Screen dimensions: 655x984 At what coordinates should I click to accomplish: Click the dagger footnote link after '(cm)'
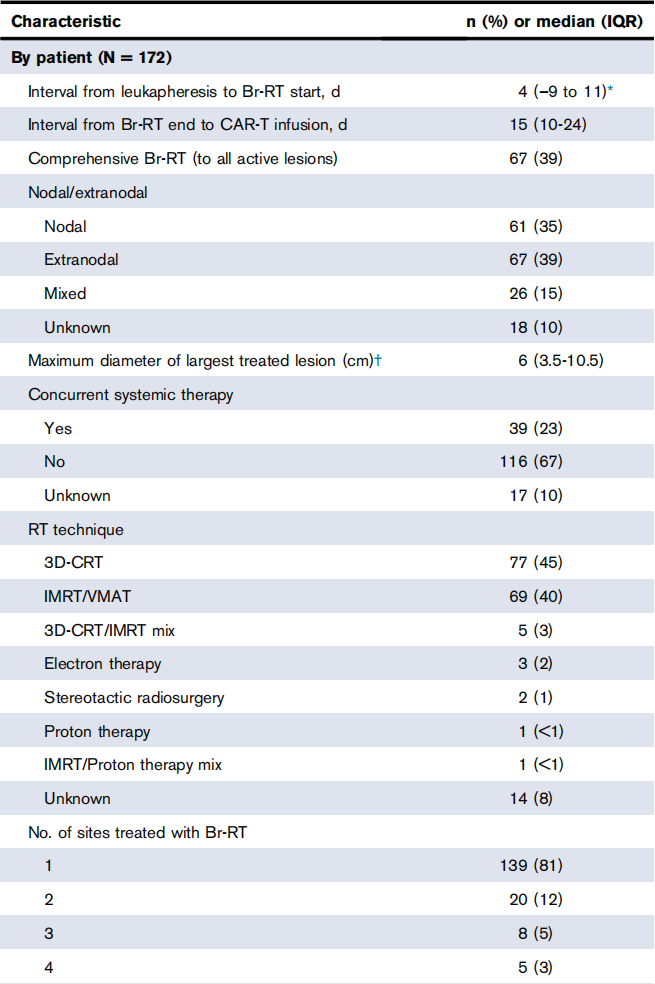pos(377,360)
